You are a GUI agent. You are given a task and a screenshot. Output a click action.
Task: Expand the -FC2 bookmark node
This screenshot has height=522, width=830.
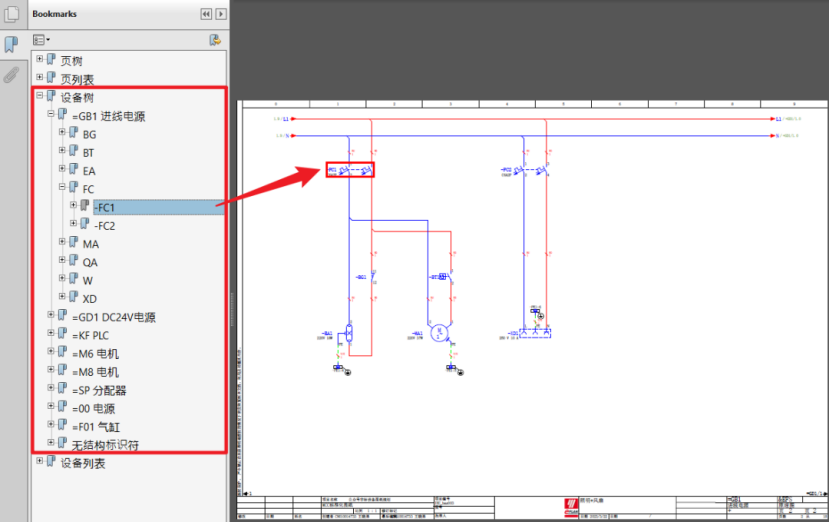[73, 223]
